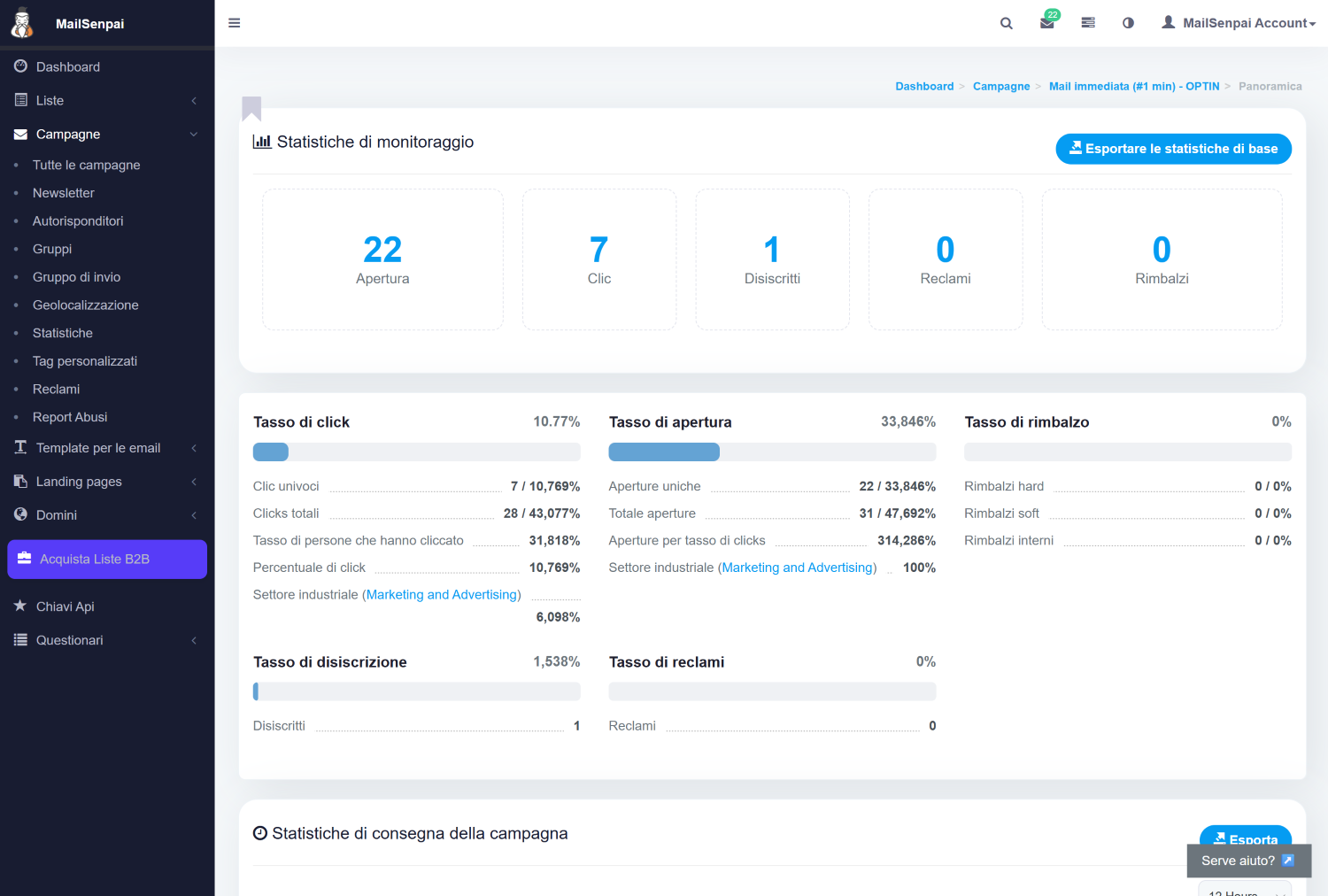Image resolution: width=1328 pixels, height=896 pixels.
Task: Click the Tasso di apertura progress bar
Action: coord(771,452)
